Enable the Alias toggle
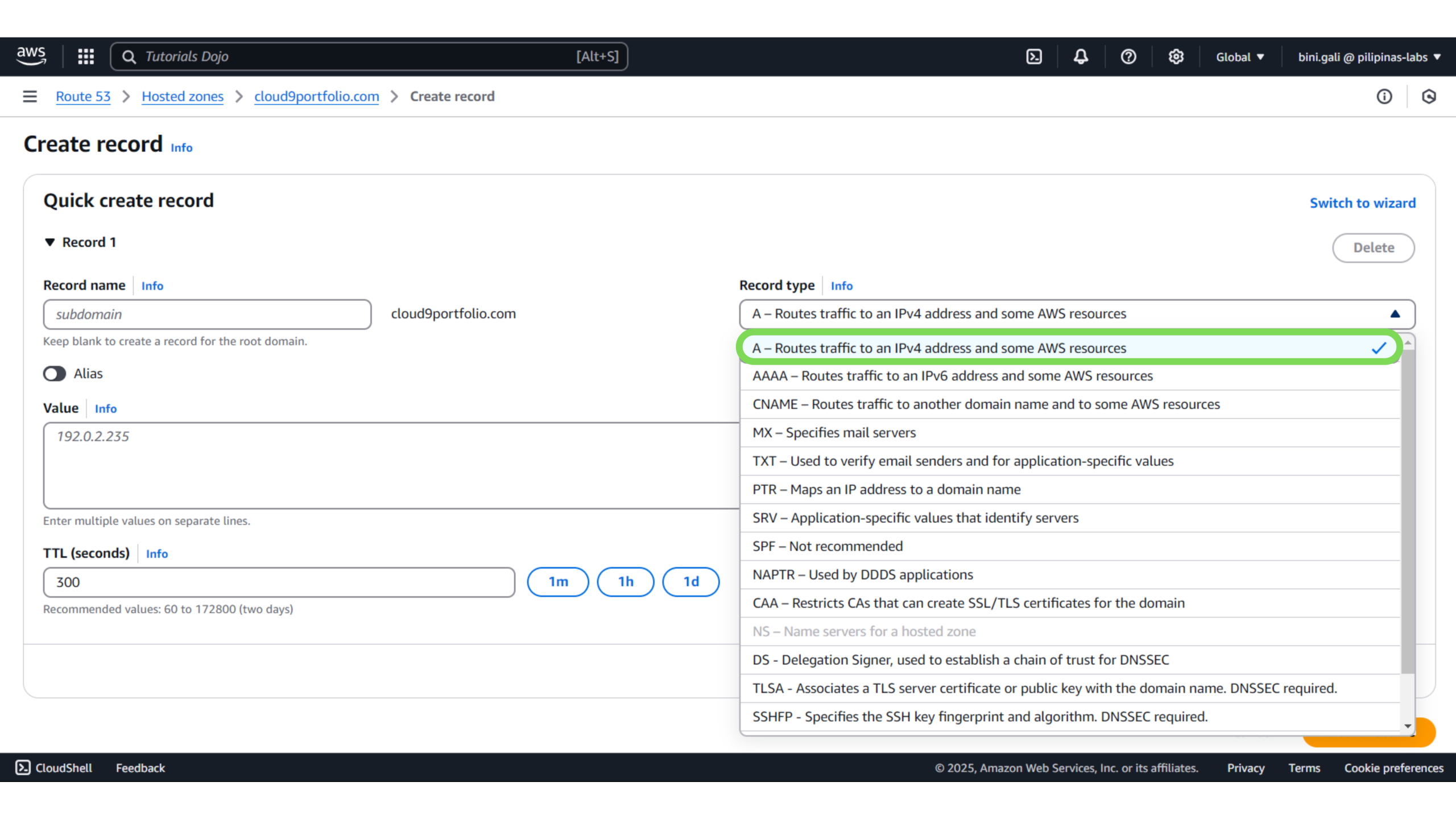 [x=55, y=374]
